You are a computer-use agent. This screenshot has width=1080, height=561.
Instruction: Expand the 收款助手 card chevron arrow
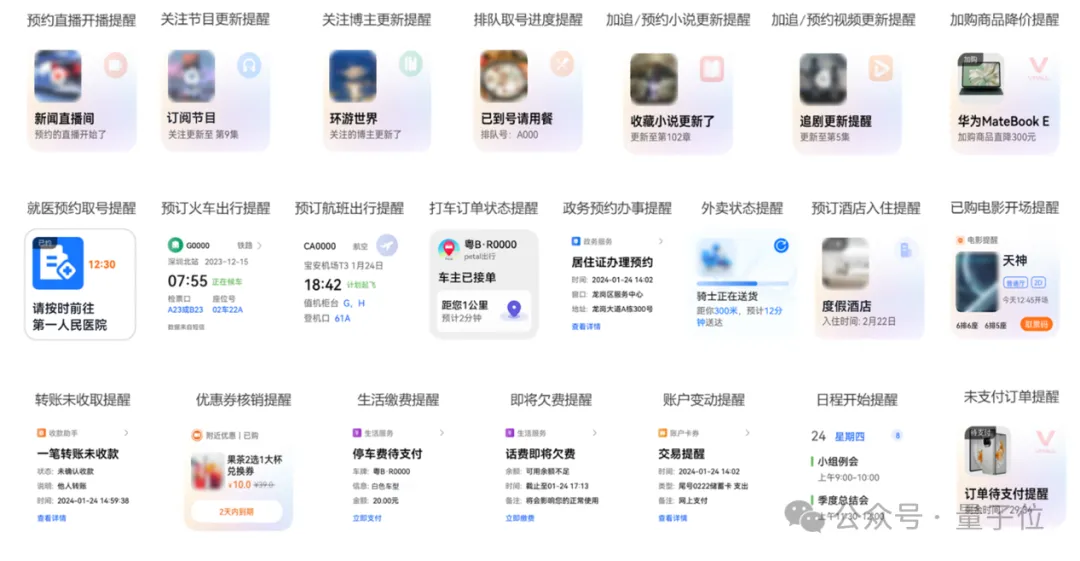126,433
